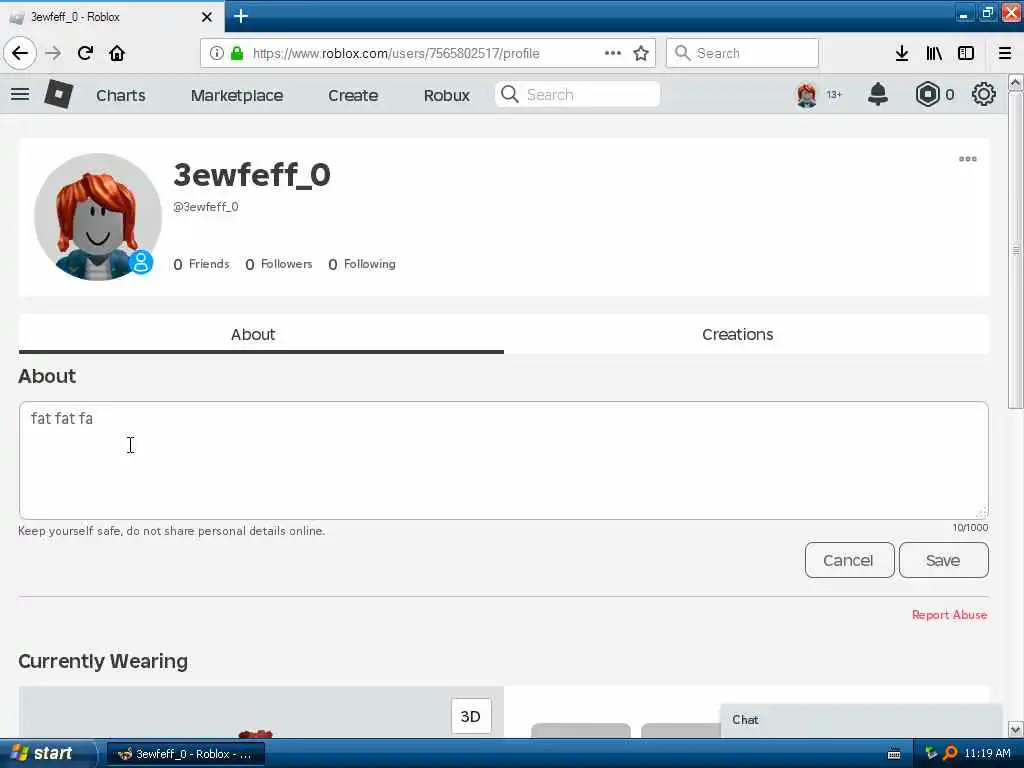
Task: Click the page scrollbar up arrow
Action: 1015,82
